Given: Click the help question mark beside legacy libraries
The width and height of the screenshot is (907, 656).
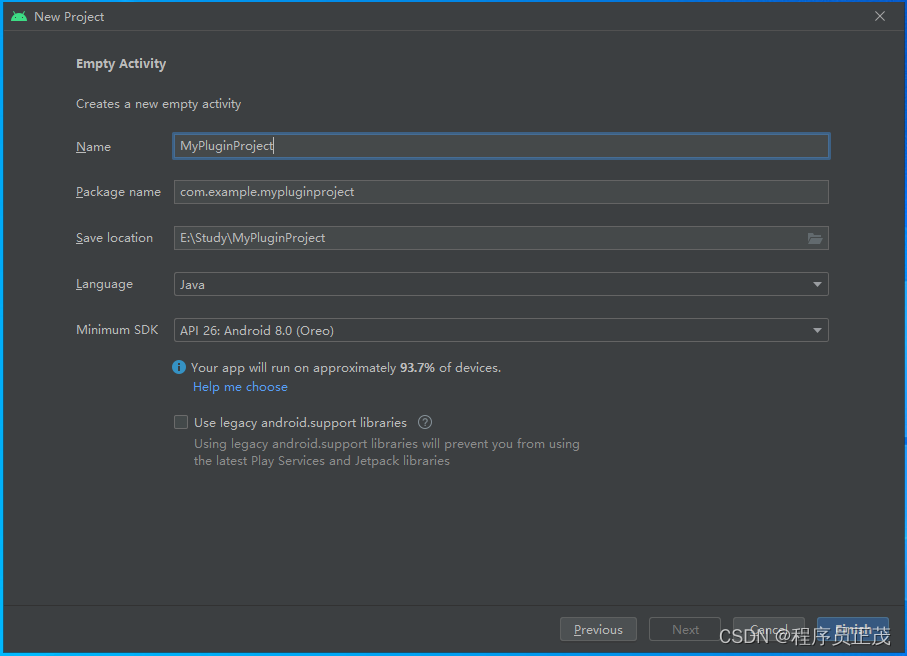Looking at the screenshot, I should (424, 422).
